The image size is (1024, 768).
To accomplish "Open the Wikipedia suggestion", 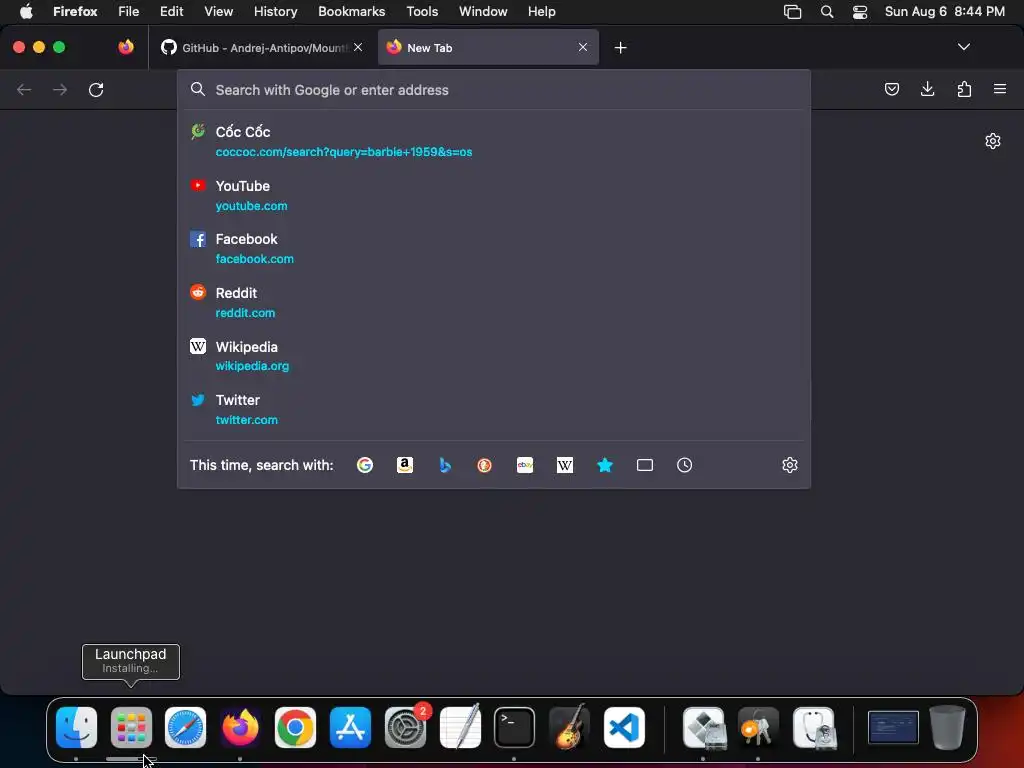I will pos(494,356).
